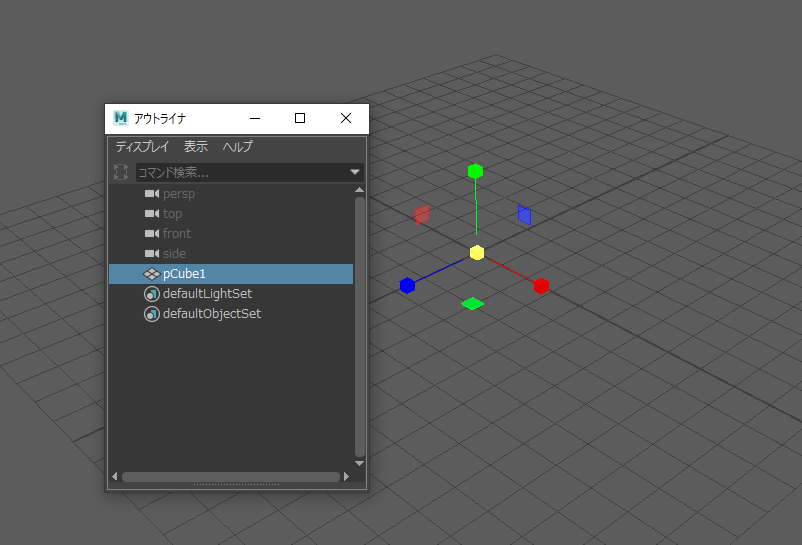
Task: Select pCube1 in the outliner
Action: [x=231, y=274]
